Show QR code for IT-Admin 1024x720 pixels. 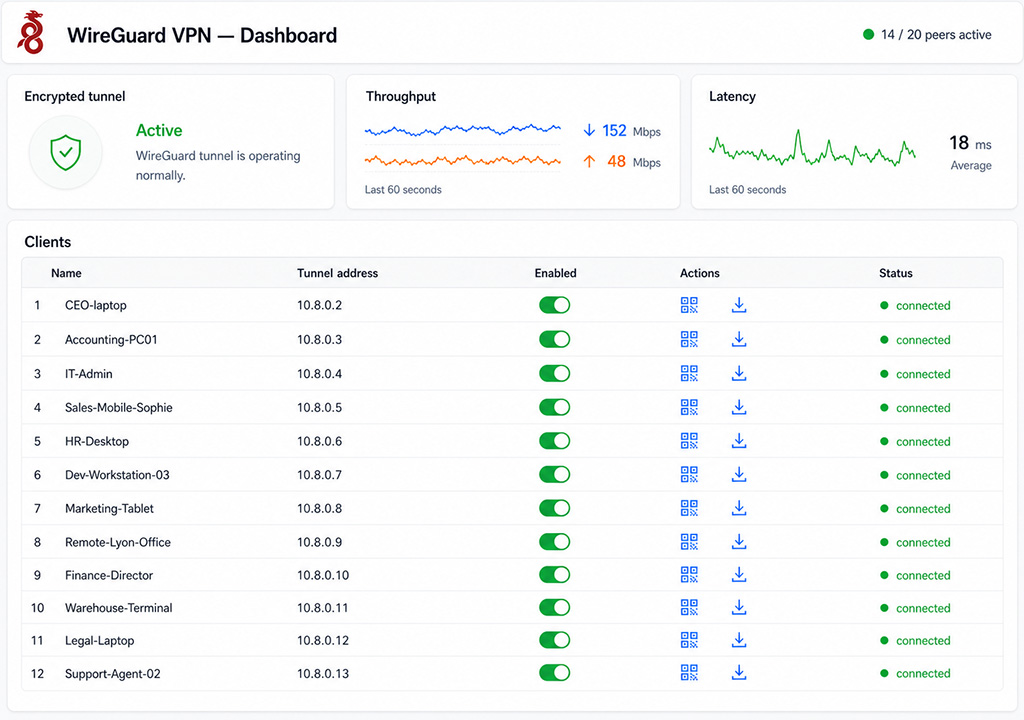[689, 373]
